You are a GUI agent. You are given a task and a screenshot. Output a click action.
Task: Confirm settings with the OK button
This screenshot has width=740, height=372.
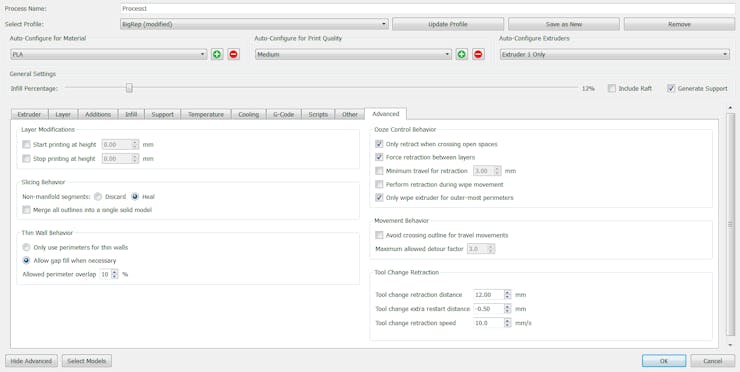point(664,361)
